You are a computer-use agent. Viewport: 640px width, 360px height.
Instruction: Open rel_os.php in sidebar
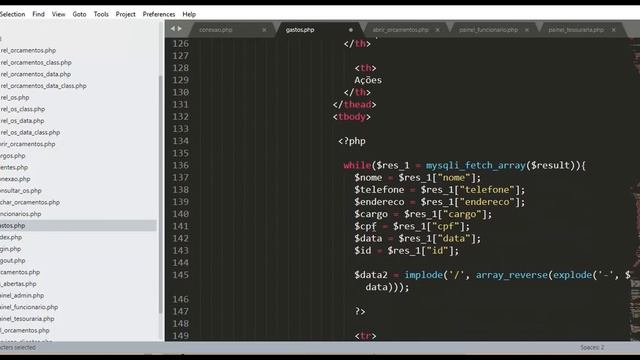point(15,98)
